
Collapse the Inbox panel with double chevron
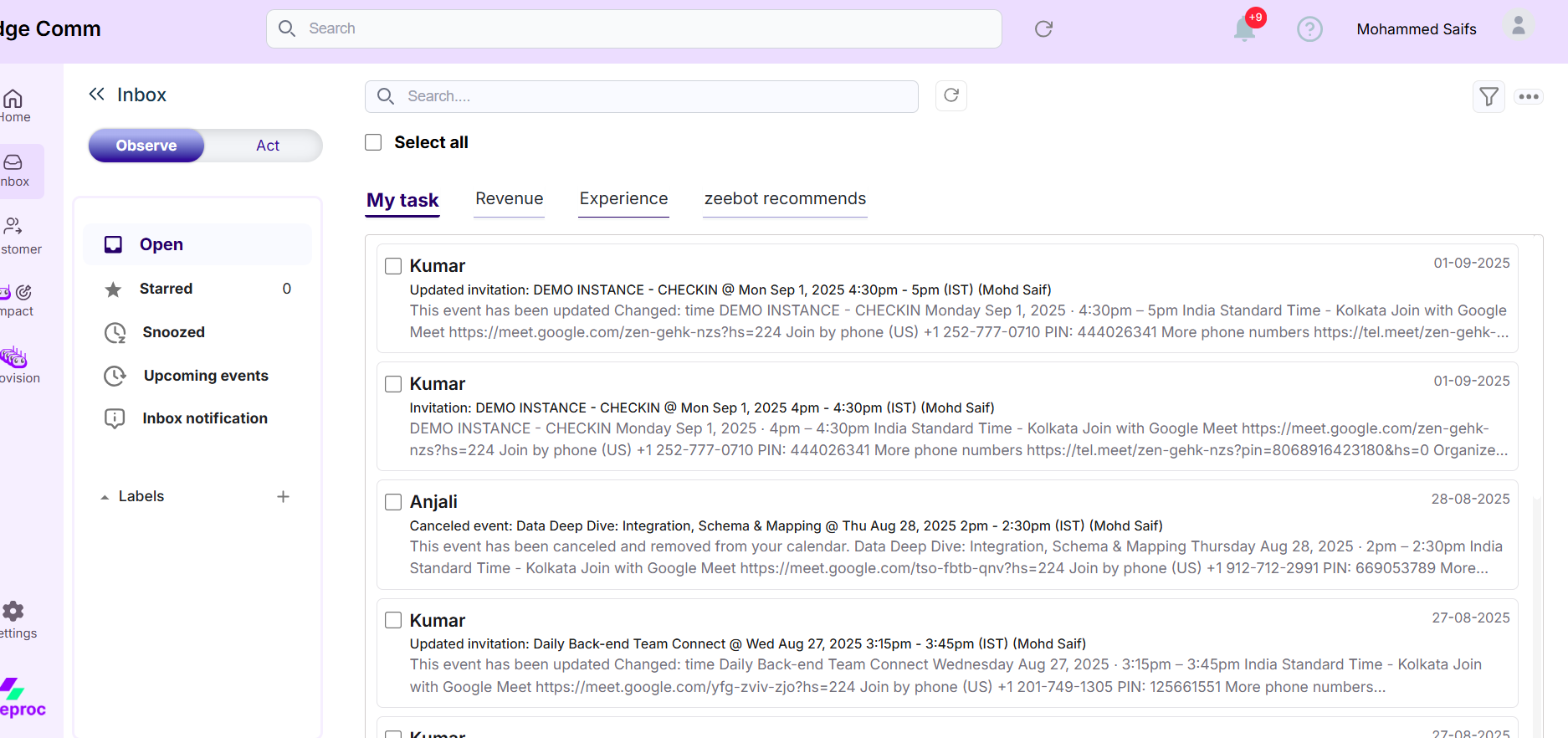point(97,94)
